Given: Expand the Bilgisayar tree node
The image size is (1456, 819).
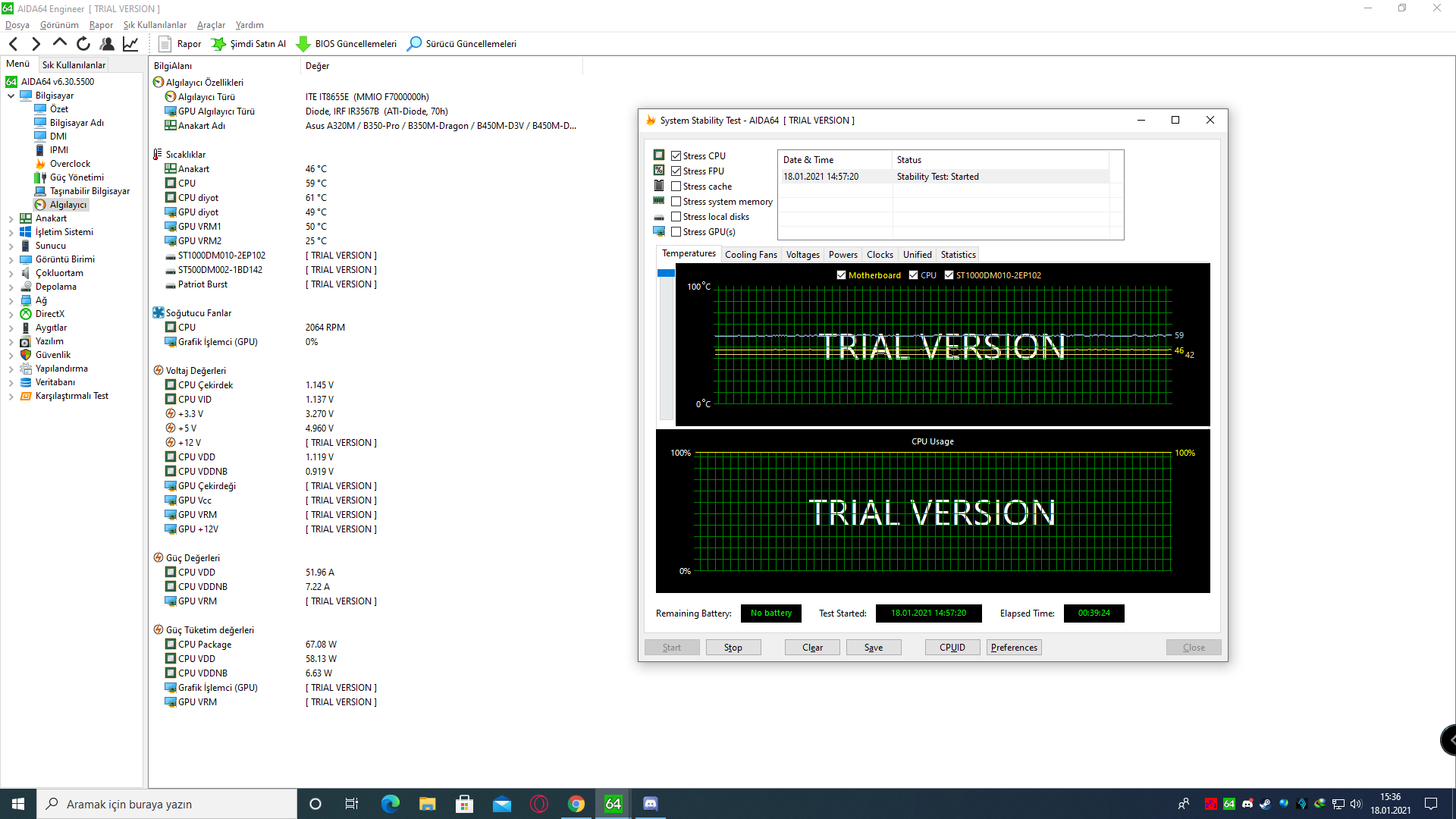Looking at the screenshot, I should pos(11,95).
